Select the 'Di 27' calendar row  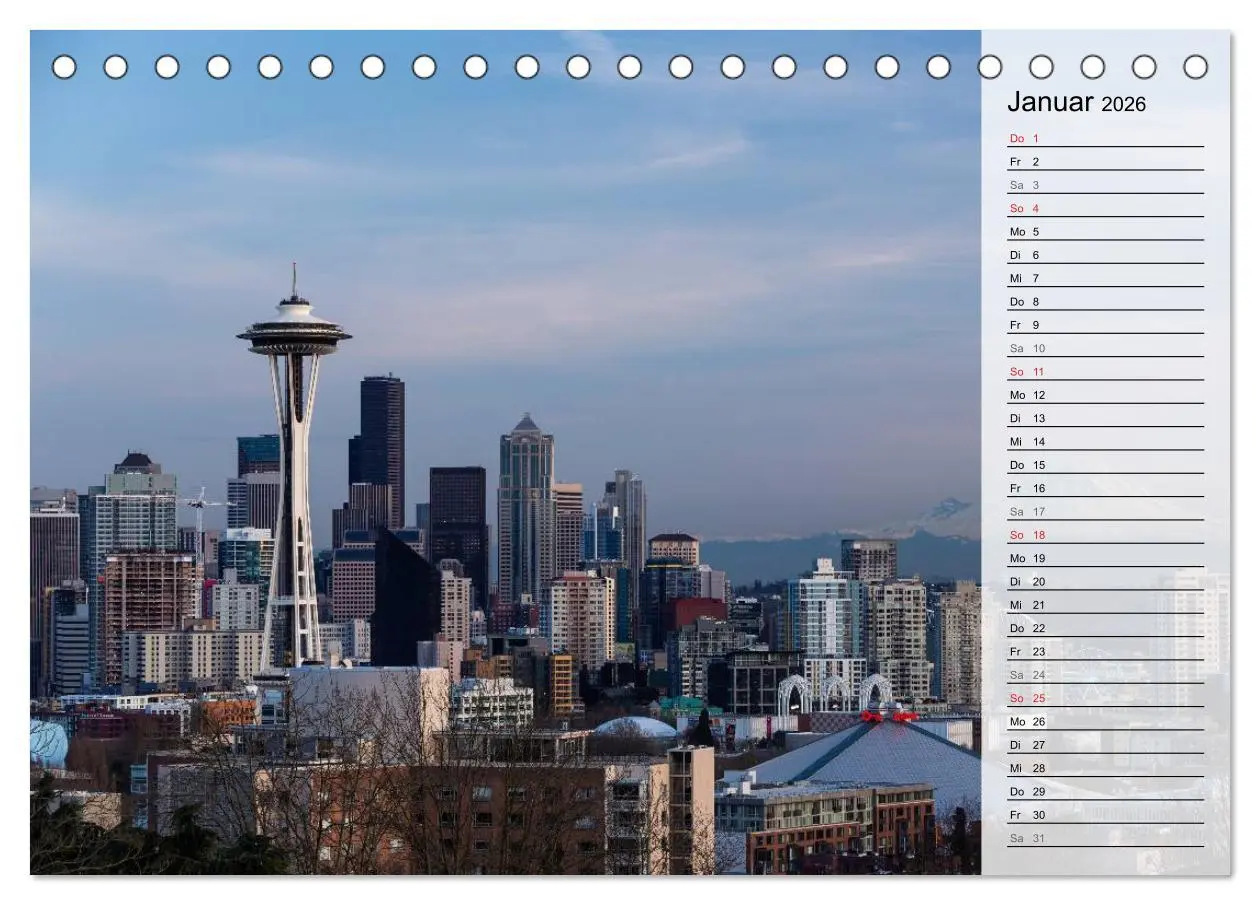coord(1105,745)
